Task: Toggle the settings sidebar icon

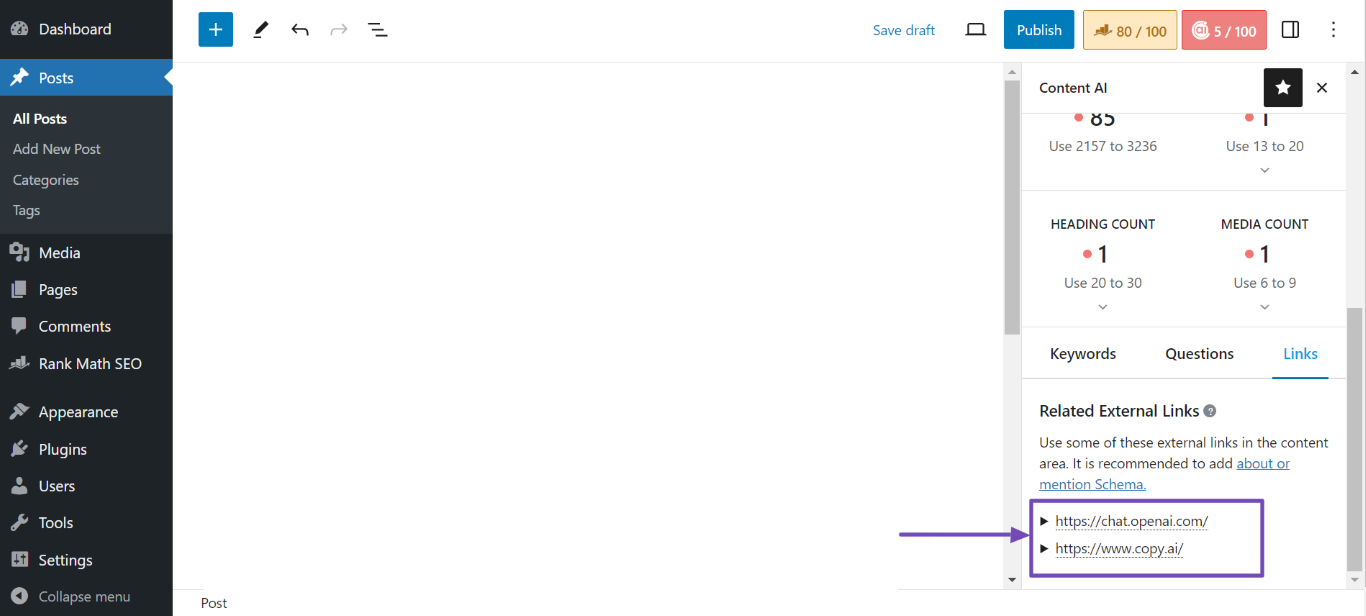Action: [x=1290, y=30]
